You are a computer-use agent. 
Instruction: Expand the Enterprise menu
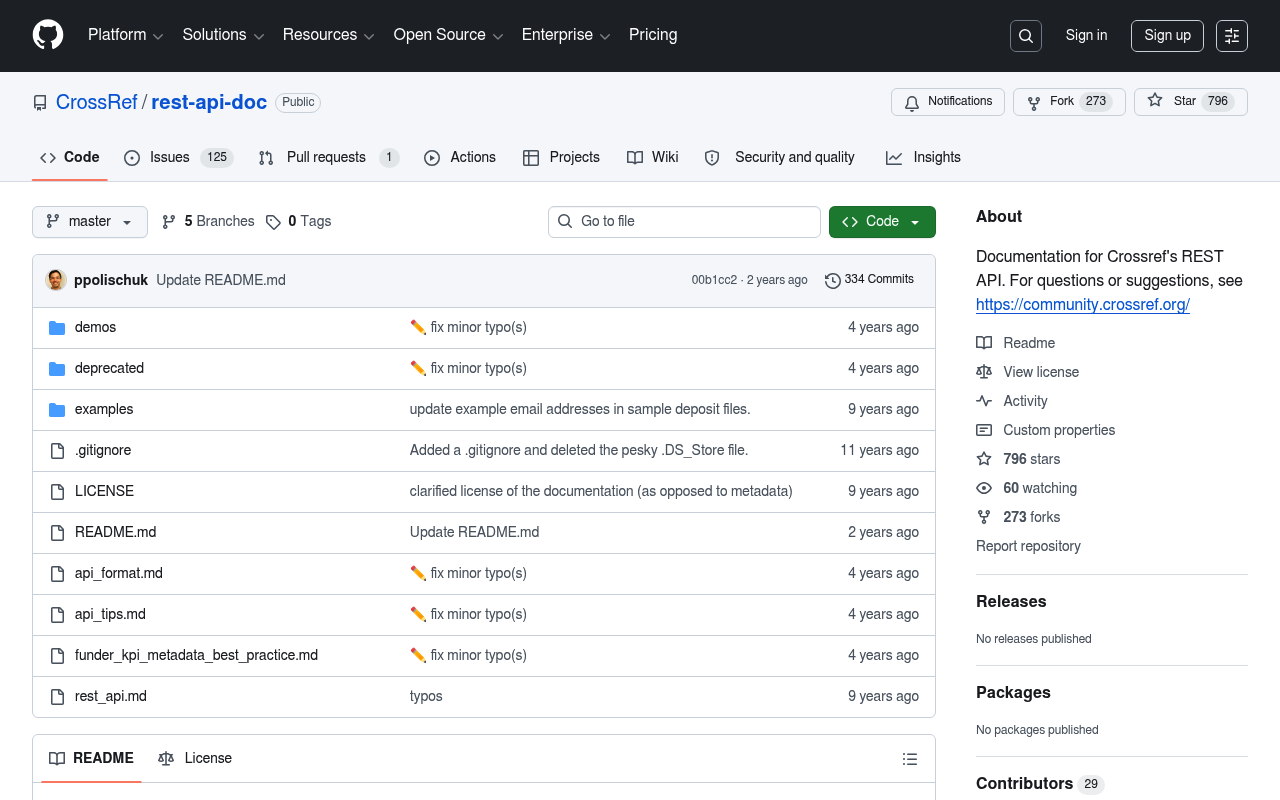(566, 35)
